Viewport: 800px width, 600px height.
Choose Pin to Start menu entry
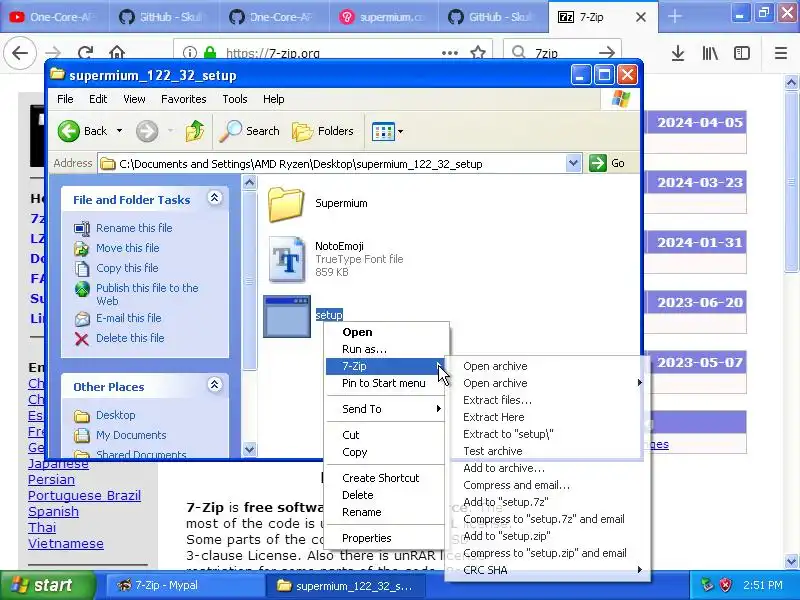tap(387, 383)
